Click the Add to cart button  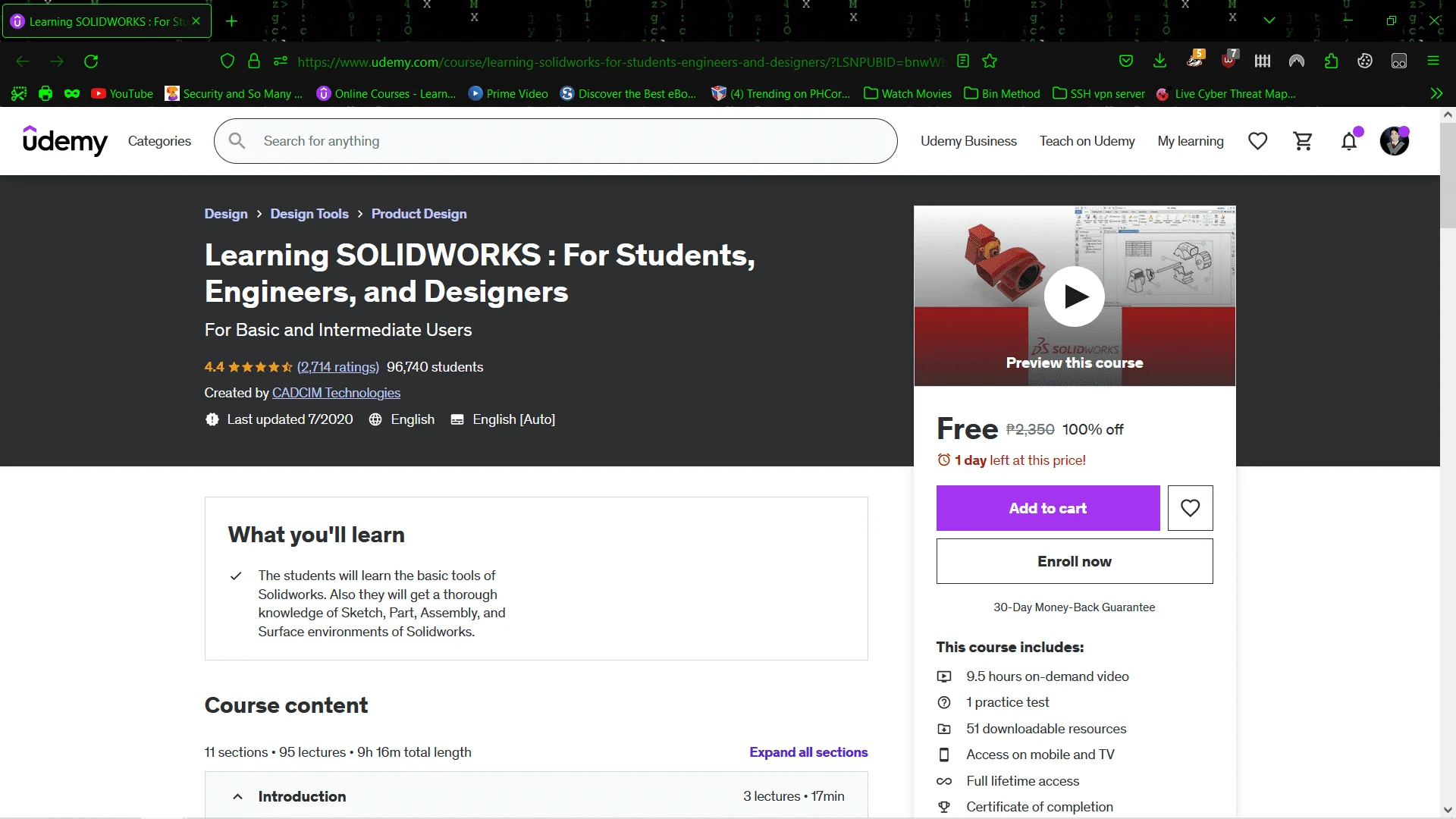[1048, 508]
